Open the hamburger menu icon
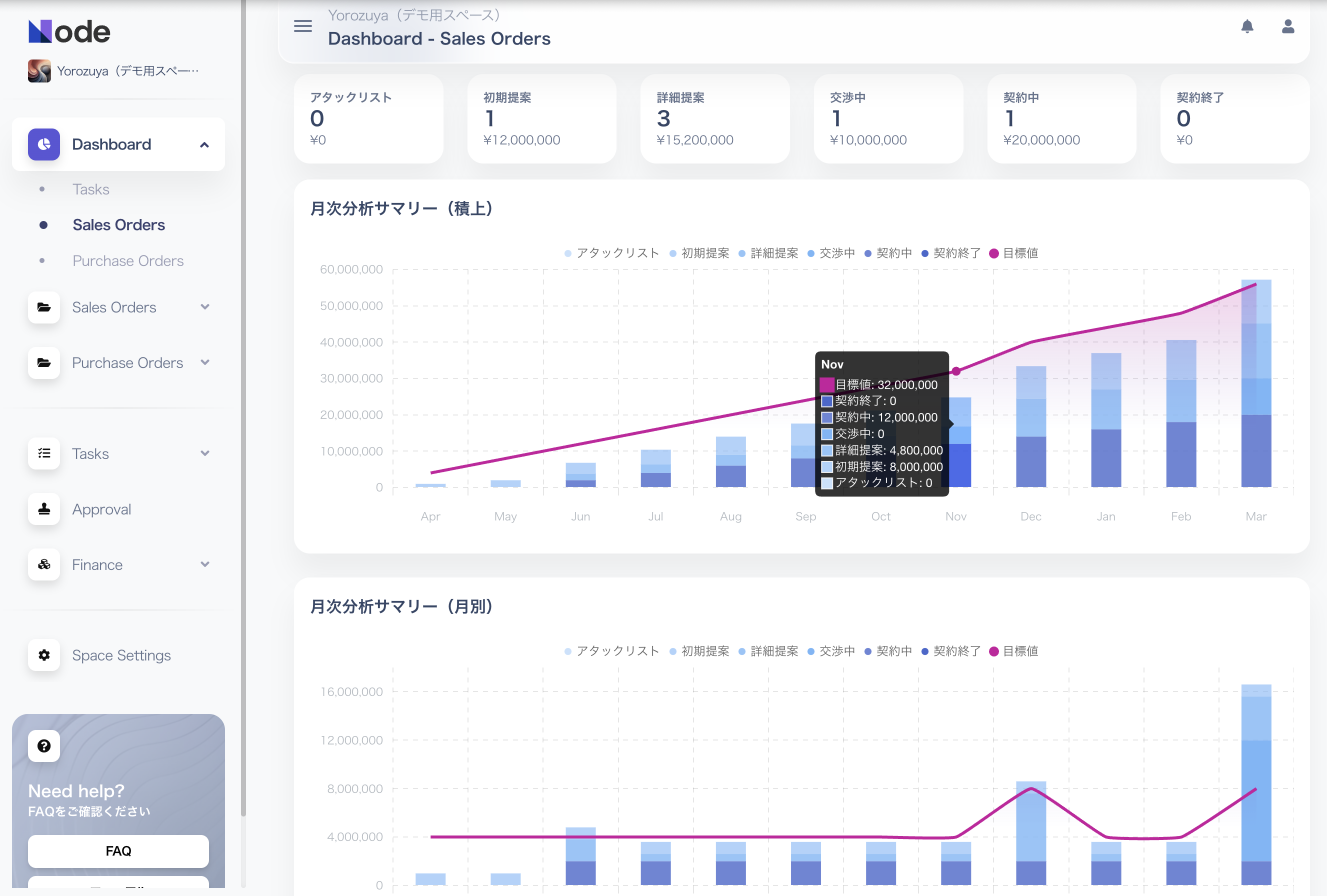Viewport: 1327px width, 896px height. tap(302, 25)
